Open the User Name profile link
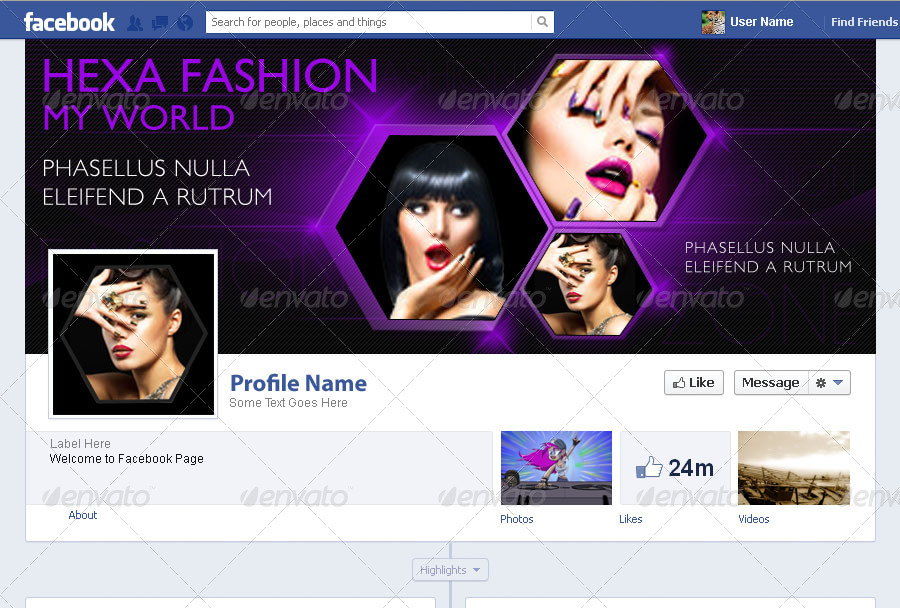 point(761,22)
